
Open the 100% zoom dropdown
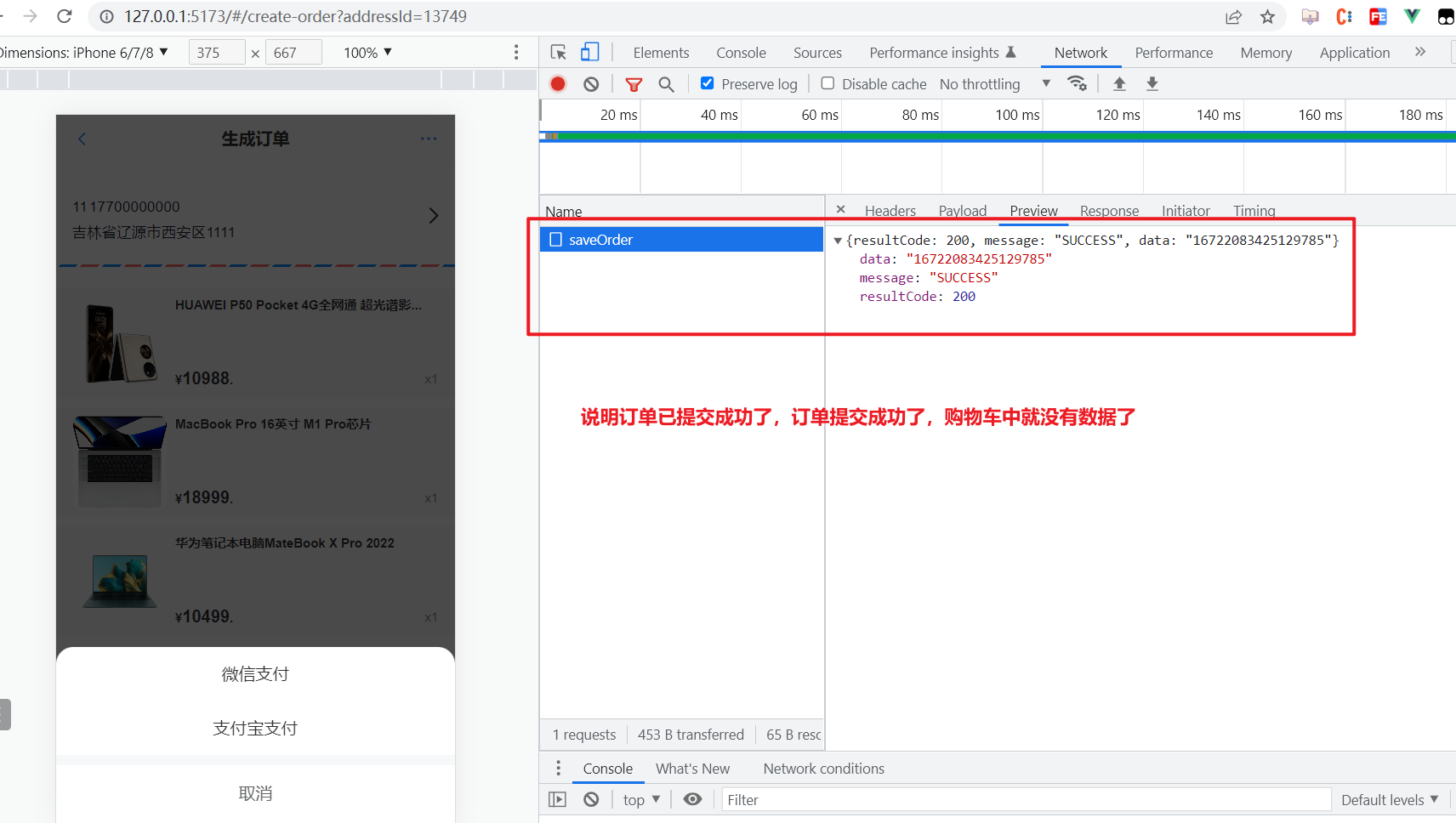367,53
